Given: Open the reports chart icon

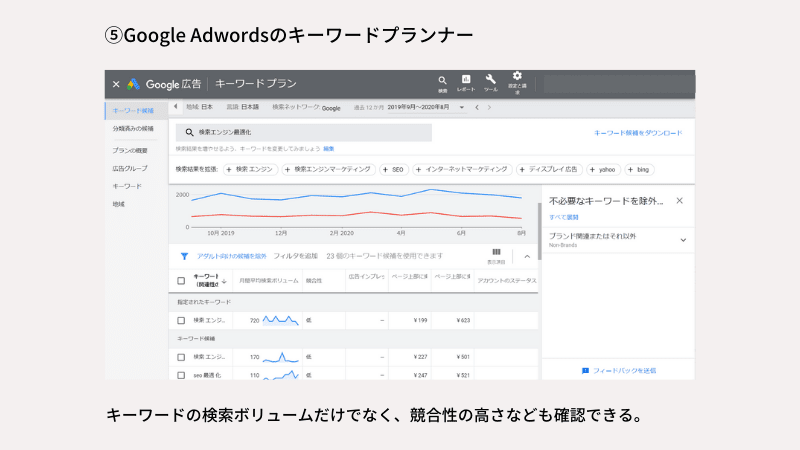Looking at the screenshot, I should click(466, 79).
